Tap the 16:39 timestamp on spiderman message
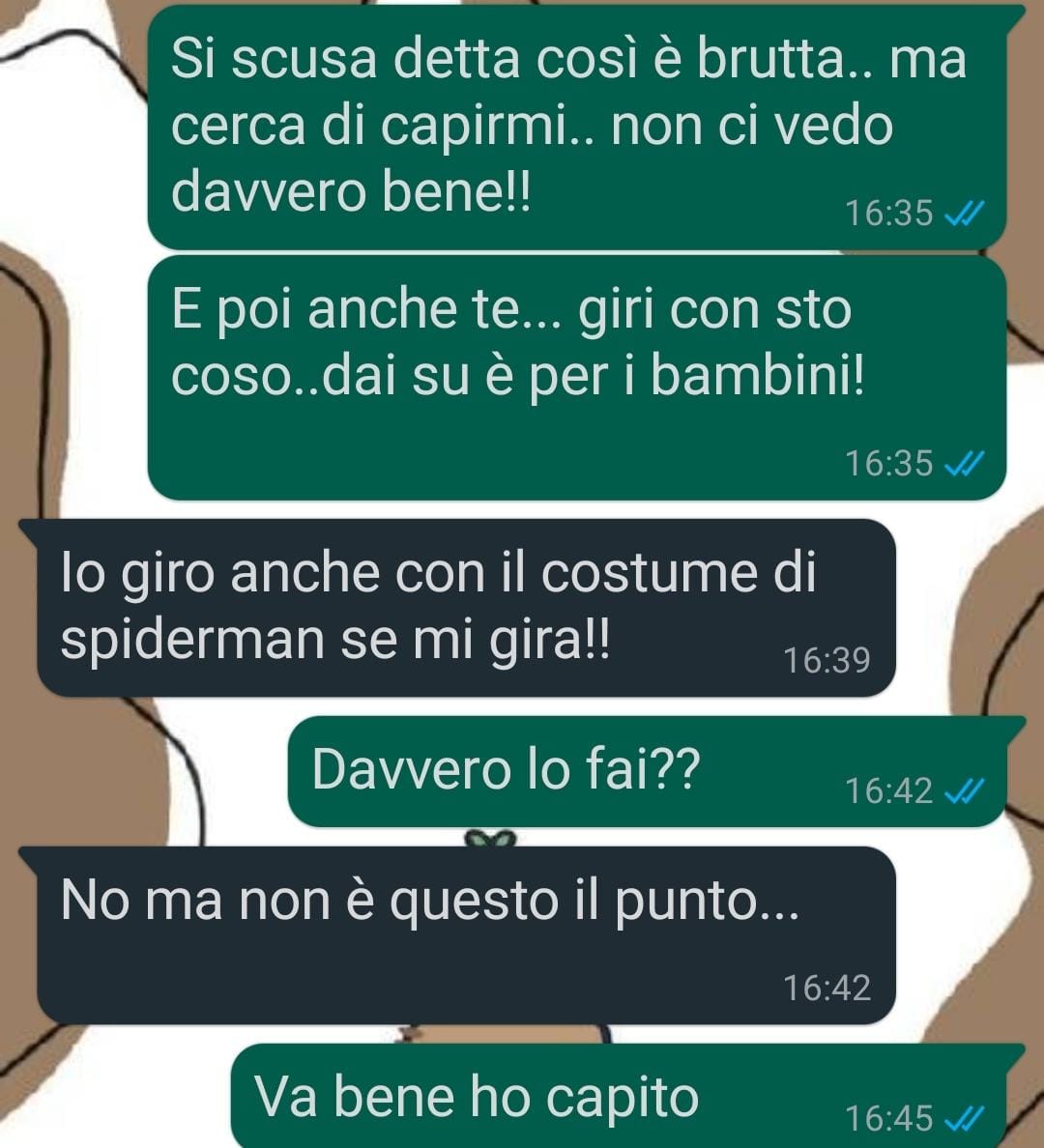The width and height of the screenshot is (1044, 1148). [x=827, y=660]
